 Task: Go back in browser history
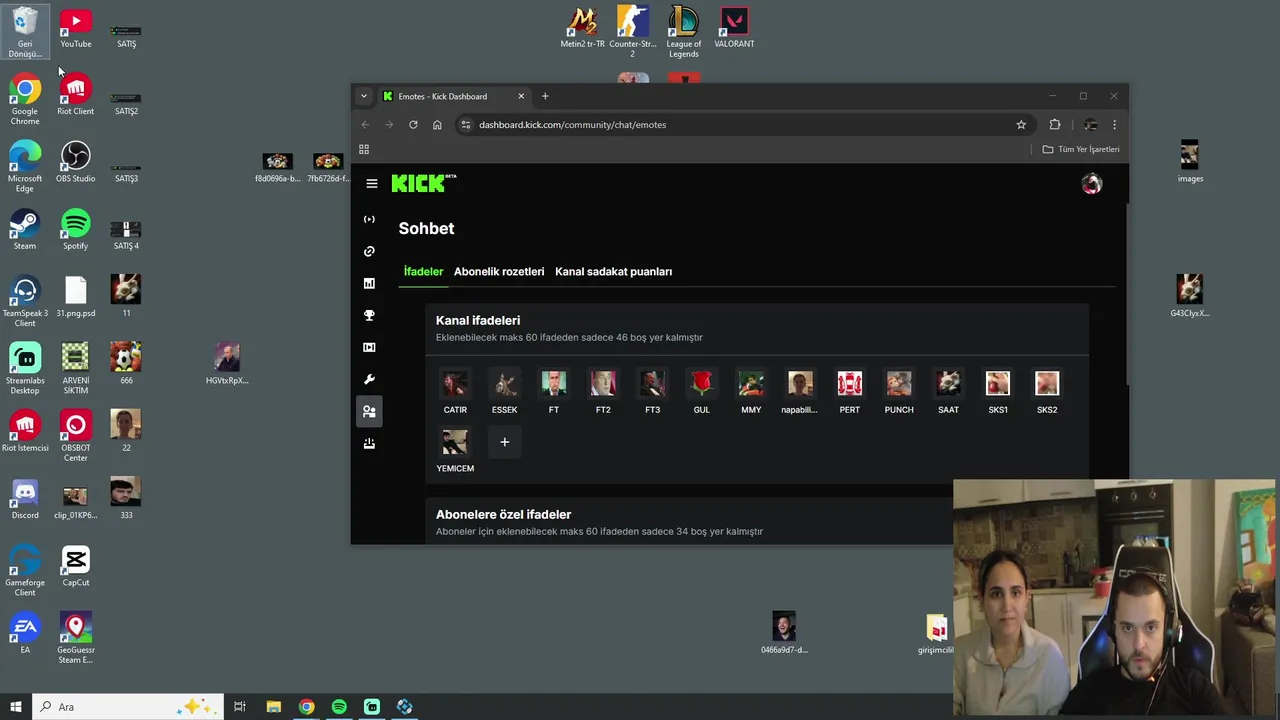pos(365,125)
